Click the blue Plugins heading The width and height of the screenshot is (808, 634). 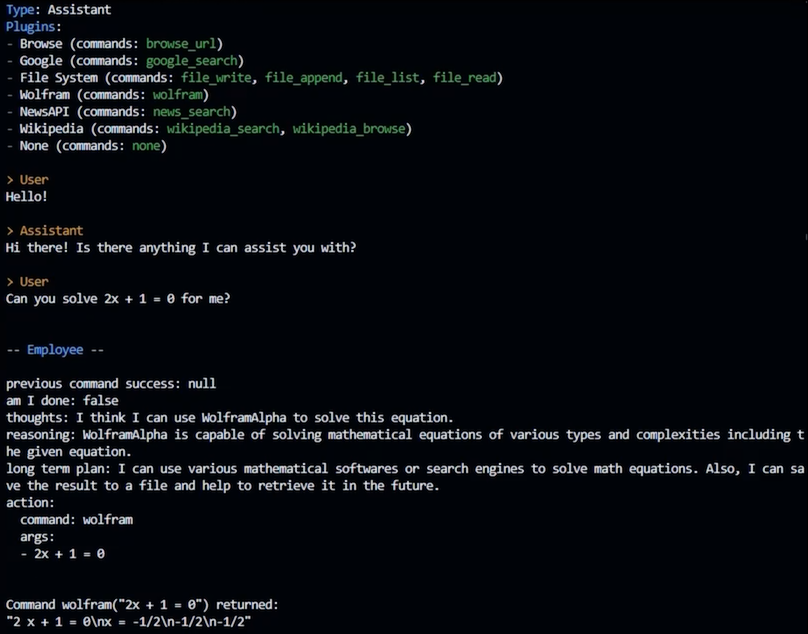[x=30, y=27]
